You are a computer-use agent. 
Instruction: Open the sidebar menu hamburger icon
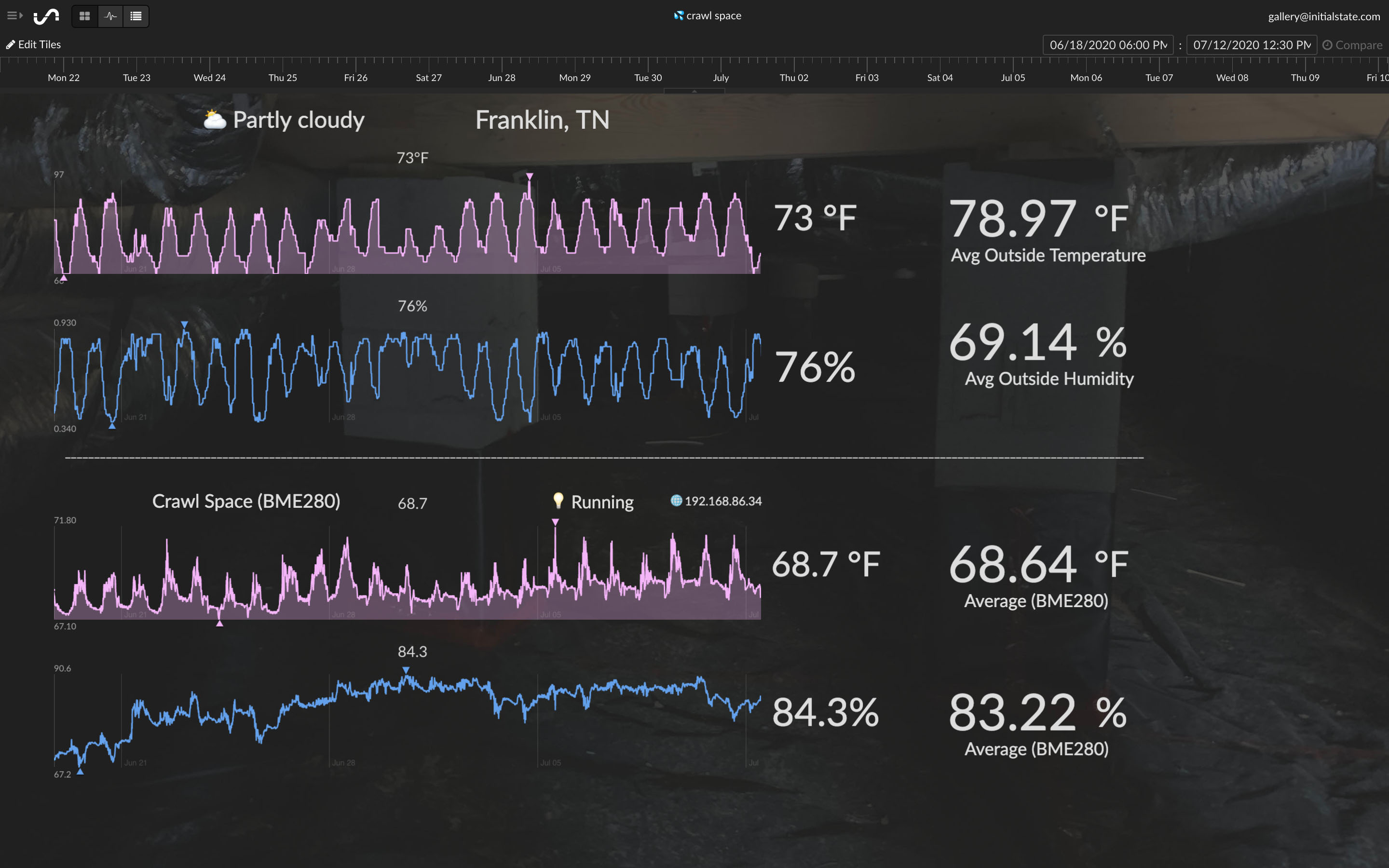[14, 15]
